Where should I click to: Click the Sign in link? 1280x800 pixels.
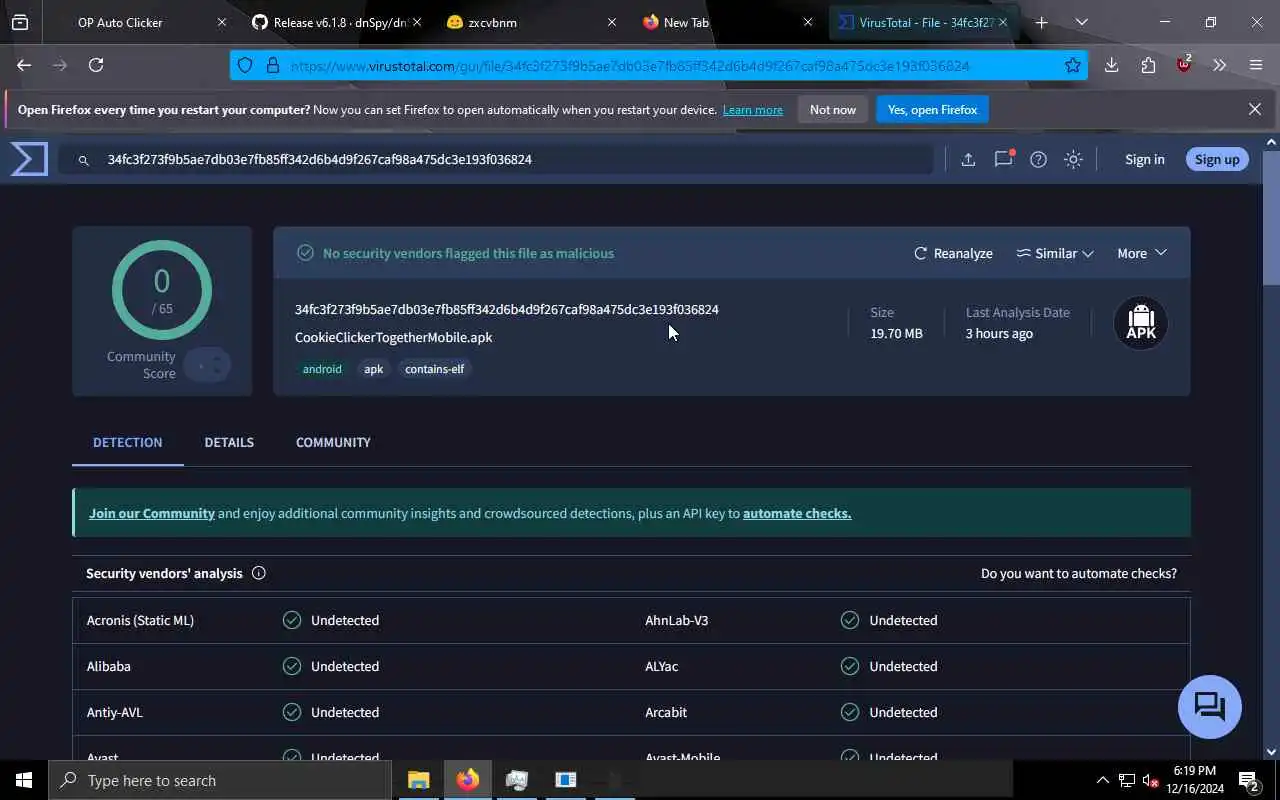pyautogui.click(x=1145, y=159)
